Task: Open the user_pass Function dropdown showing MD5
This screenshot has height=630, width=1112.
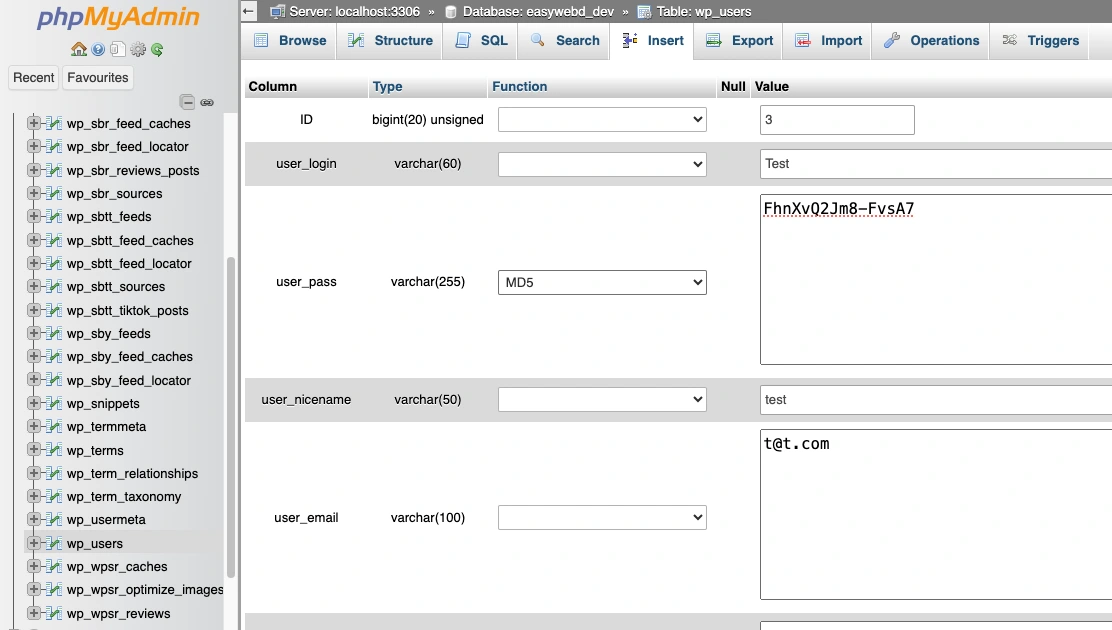Action: pyautogui.click(x=601, y=282)
